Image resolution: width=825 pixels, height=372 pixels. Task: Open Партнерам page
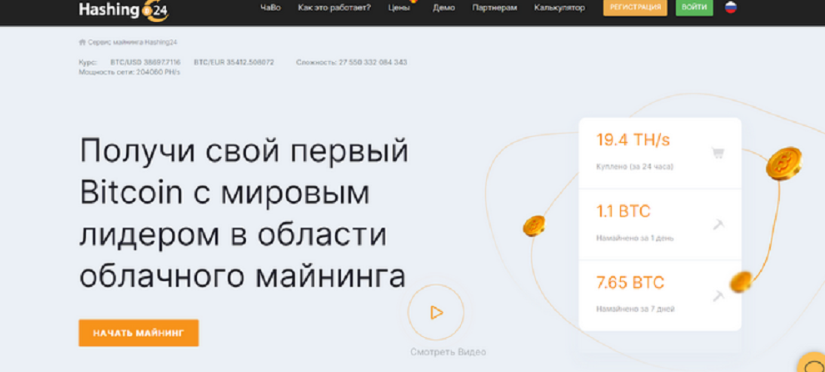pos(495,8)
